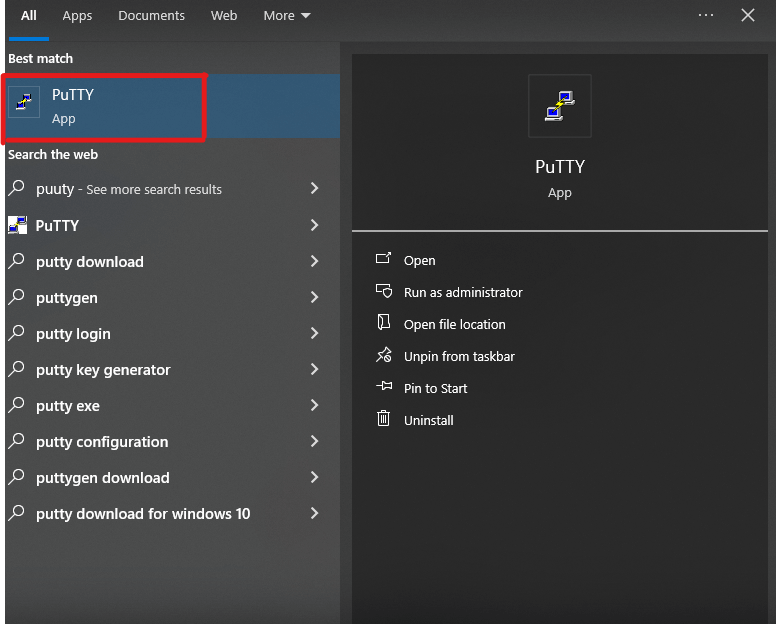This screenshot has width=776, height=624.
Task: Open the three-dots options menu
Action: pyautogui.click(x=706, y=15)
